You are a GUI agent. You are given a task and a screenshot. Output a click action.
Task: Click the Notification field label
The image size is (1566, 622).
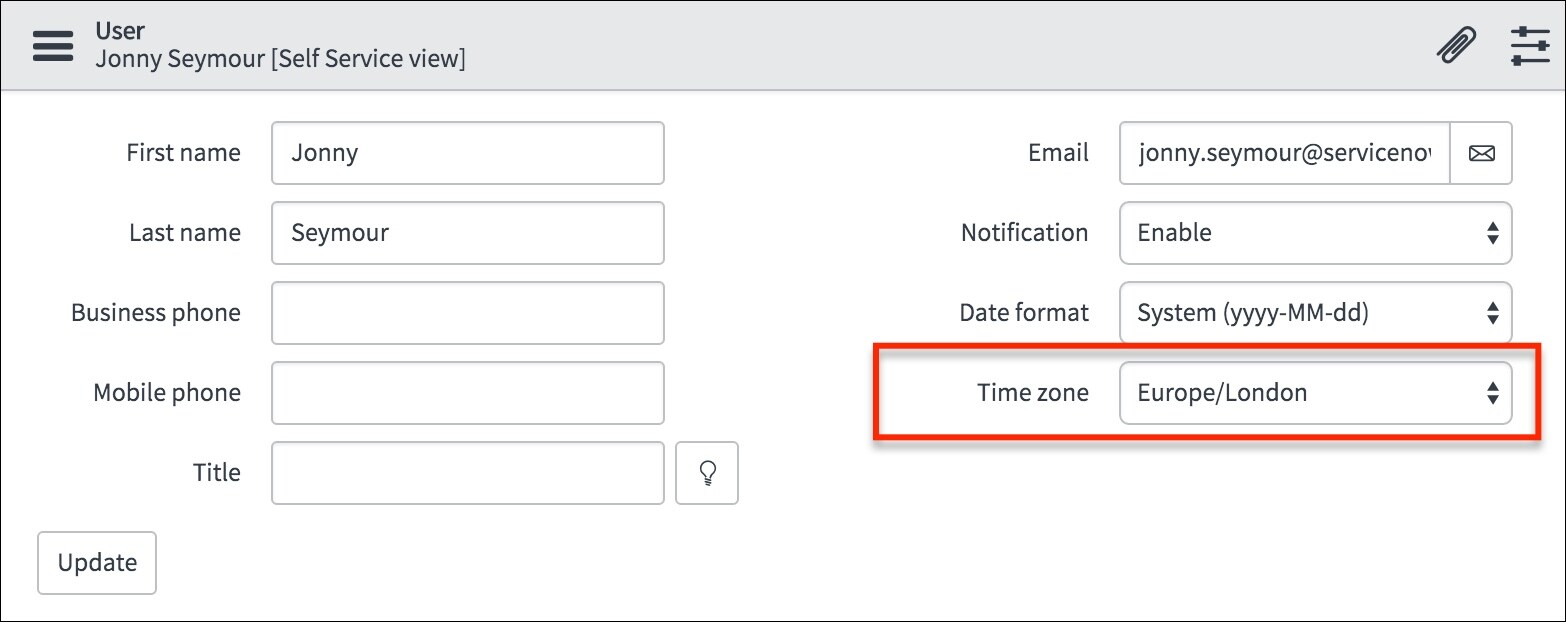click(1024, 233)
